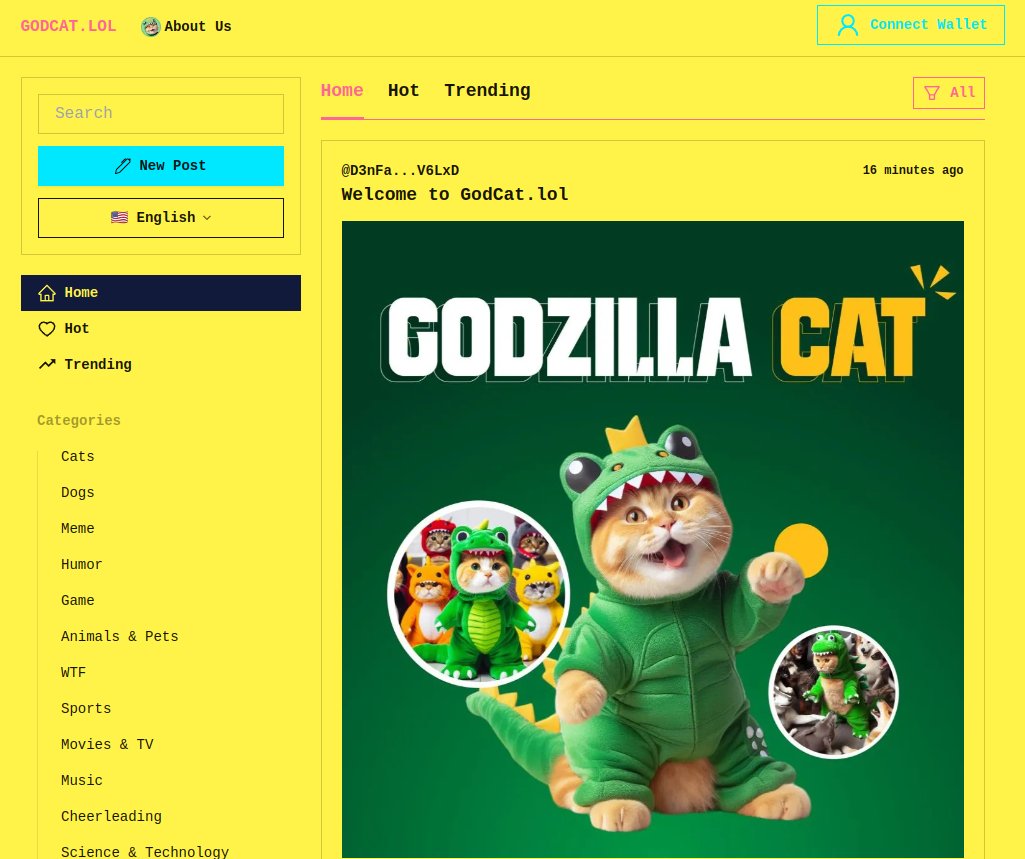Click the user icon in Connect Wallet
Viewport: 1025px width, 859px height.
click(x=848, y=25)
